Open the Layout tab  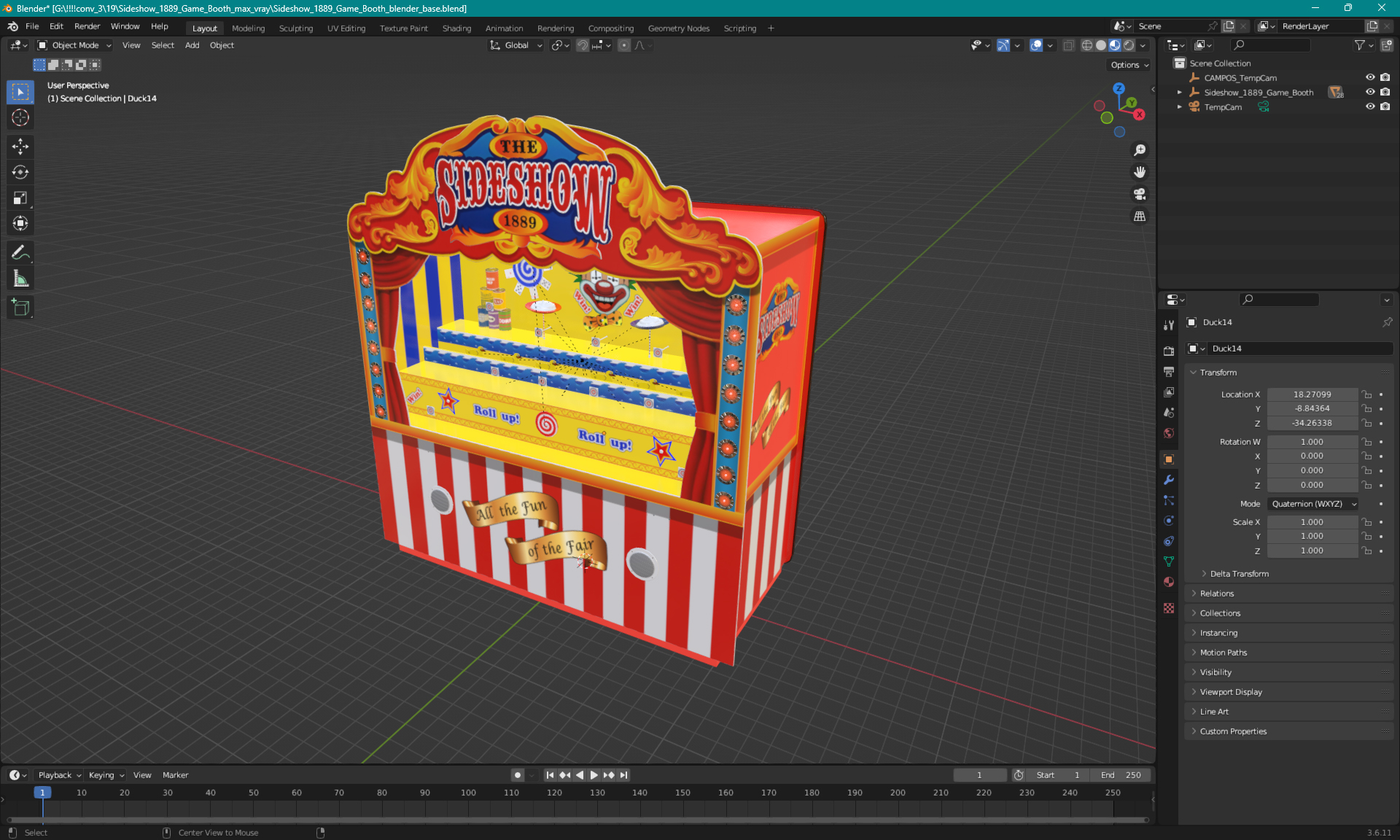pos(204,27)
